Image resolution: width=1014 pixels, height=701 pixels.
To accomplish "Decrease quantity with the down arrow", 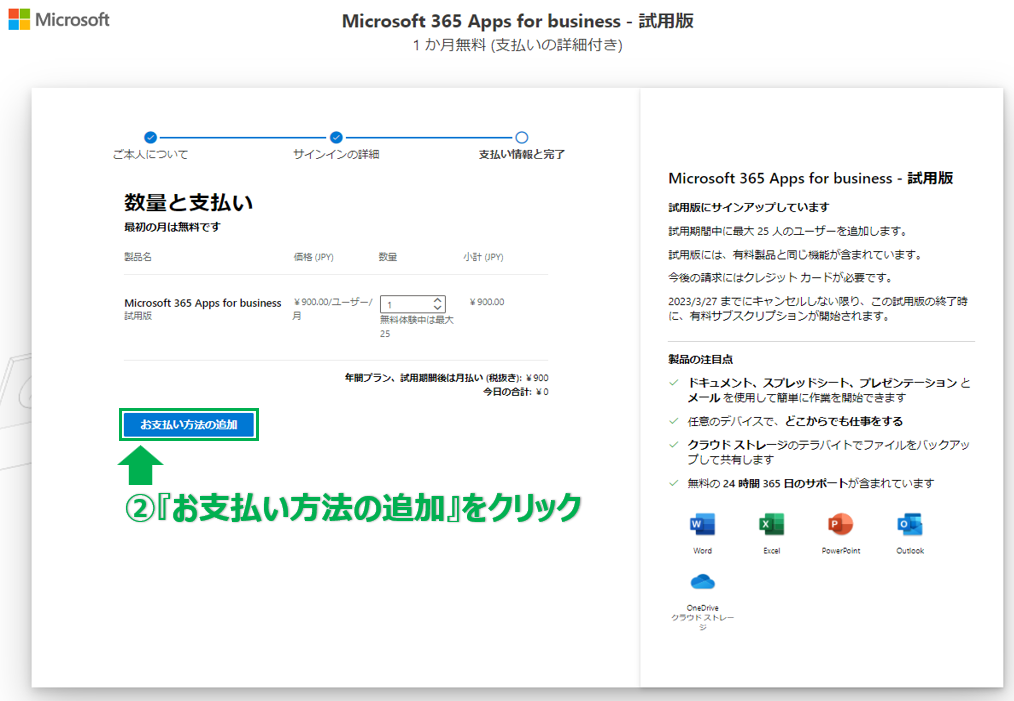I will [x=438, y=308].
